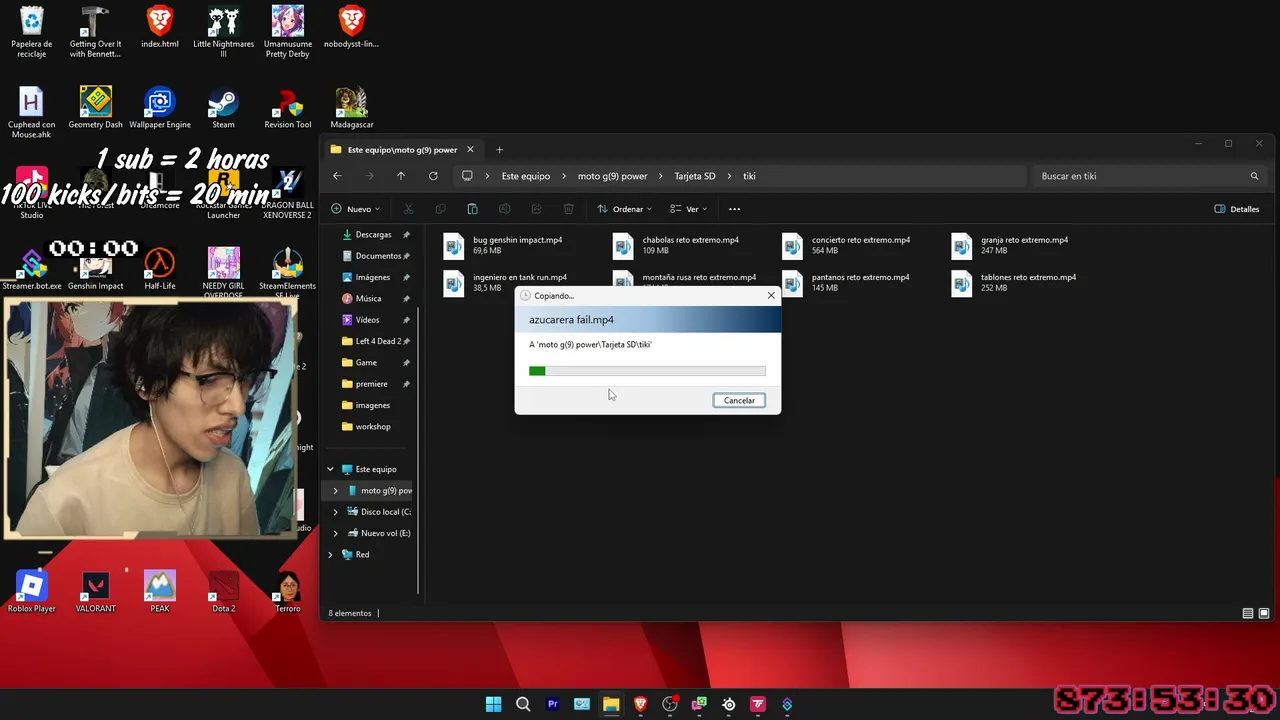Refresh the tiki folder view

pyautogui.click(x=433, y=176)
